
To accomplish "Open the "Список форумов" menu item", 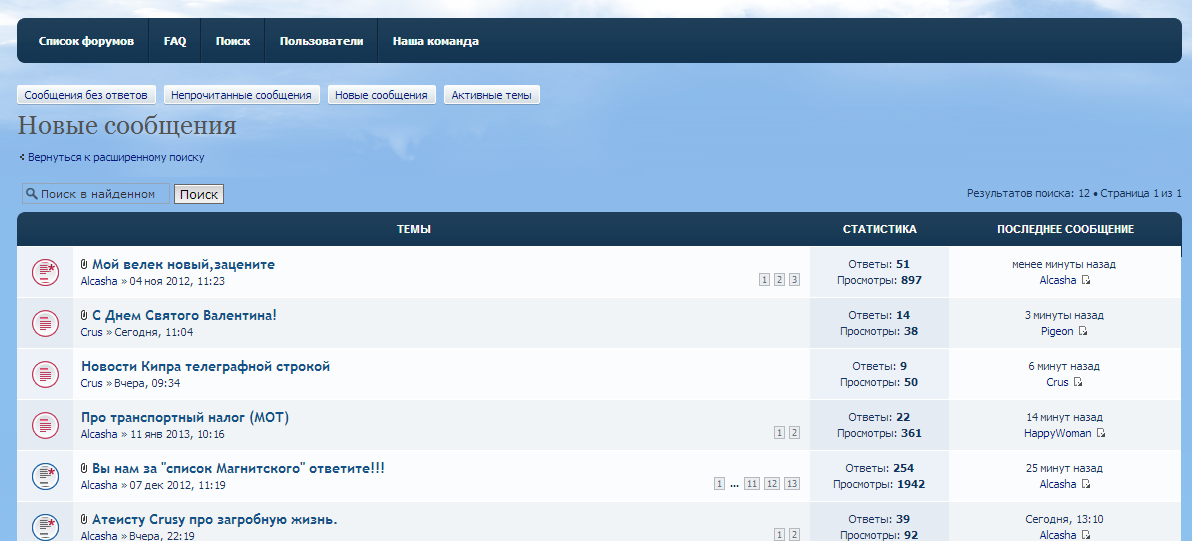I will pyautogui.click(x=86, y=42).
